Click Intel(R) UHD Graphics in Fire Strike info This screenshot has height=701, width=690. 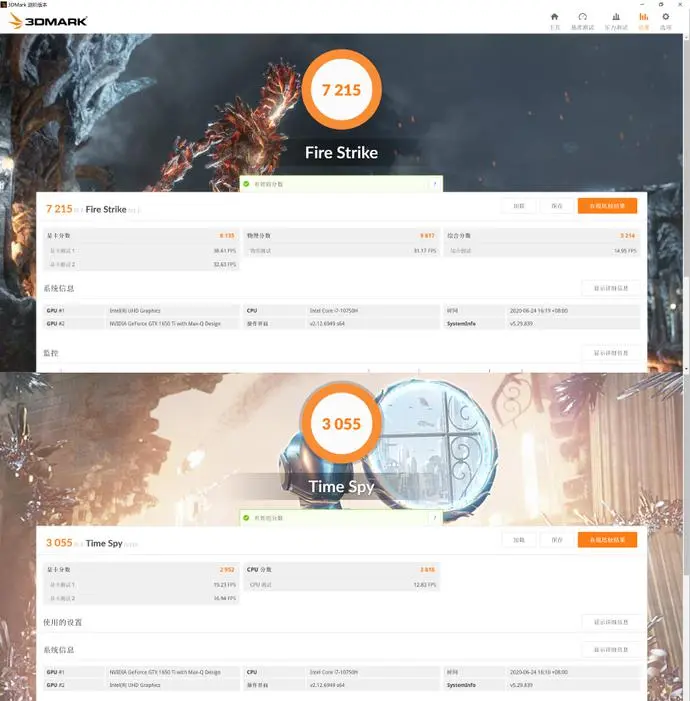click(135, 311)
